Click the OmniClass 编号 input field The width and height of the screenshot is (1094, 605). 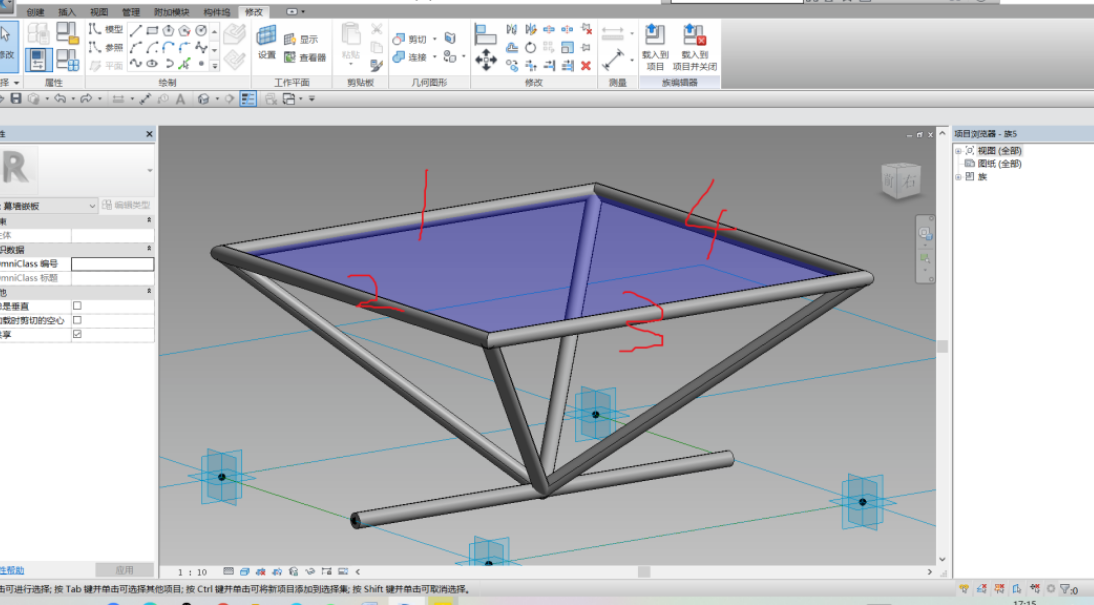[112, 264]
